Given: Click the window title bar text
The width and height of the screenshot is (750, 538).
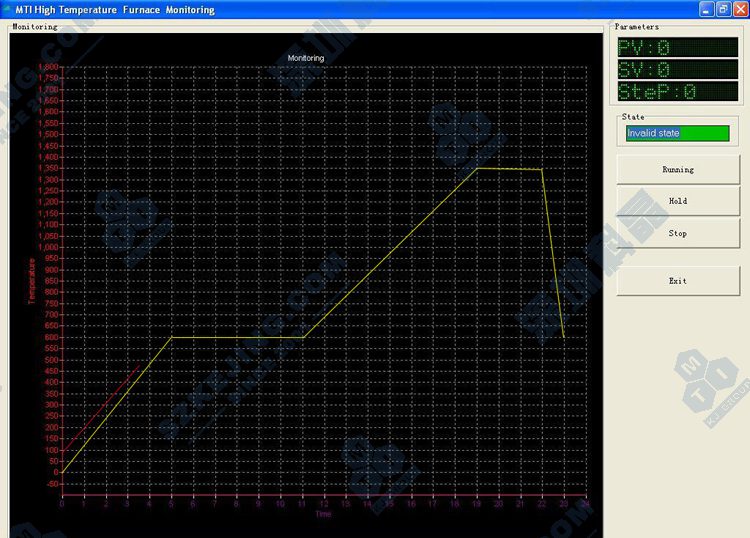Looking at the screenshot, I should pyautogui.click(x=115, y=9).
